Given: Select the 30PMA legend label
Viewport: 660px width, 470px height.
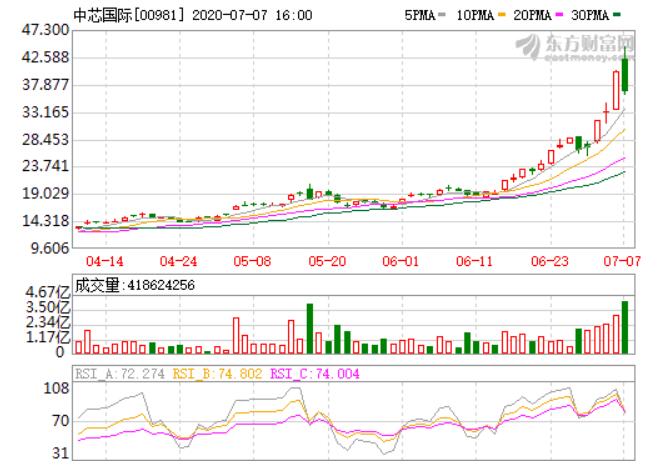Looking at the screenshot, I should click(x=590, y=16).
